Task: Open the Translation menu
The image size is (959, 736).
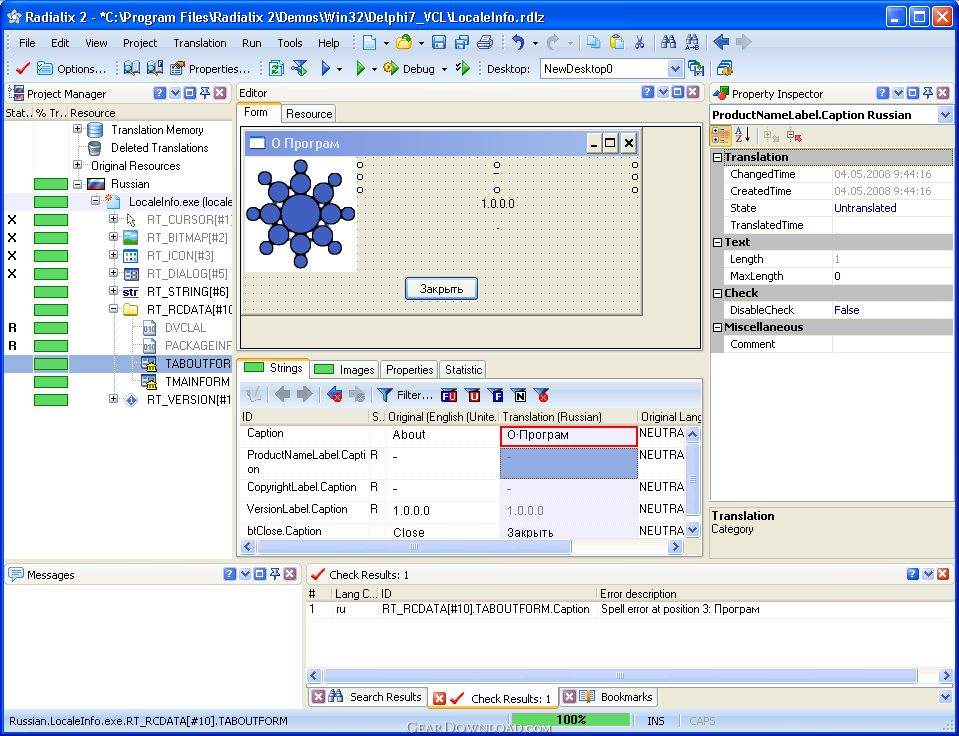Action: (x=199, y=43)
